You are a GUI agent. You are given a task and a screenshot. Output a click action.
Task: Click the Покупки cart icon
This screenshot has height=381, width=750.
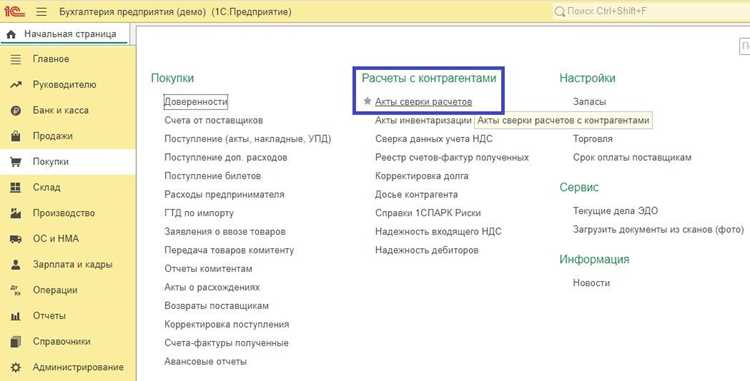[16, 162]
